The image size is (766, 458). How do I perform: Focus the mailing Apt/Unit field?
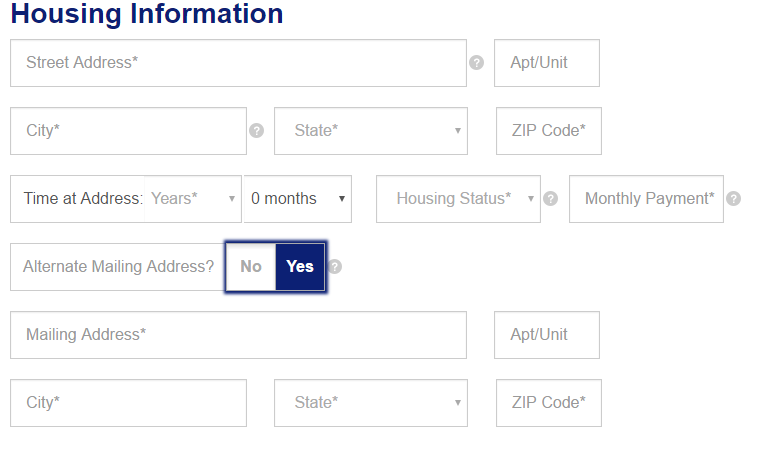coord(547,335)
